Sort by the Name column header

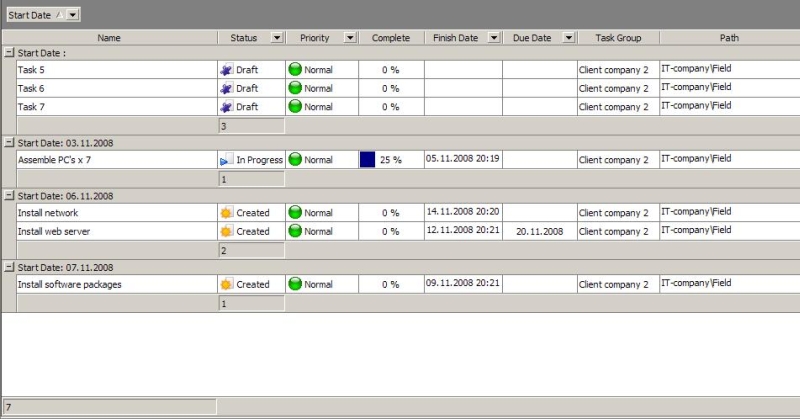tap(109, 38)
